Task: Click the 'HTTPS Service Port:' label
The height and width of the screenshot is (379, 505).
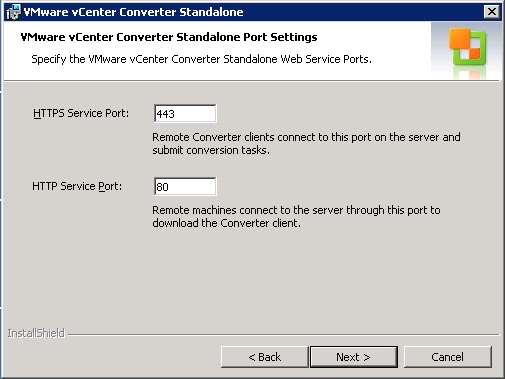Action: click(81, 113)
